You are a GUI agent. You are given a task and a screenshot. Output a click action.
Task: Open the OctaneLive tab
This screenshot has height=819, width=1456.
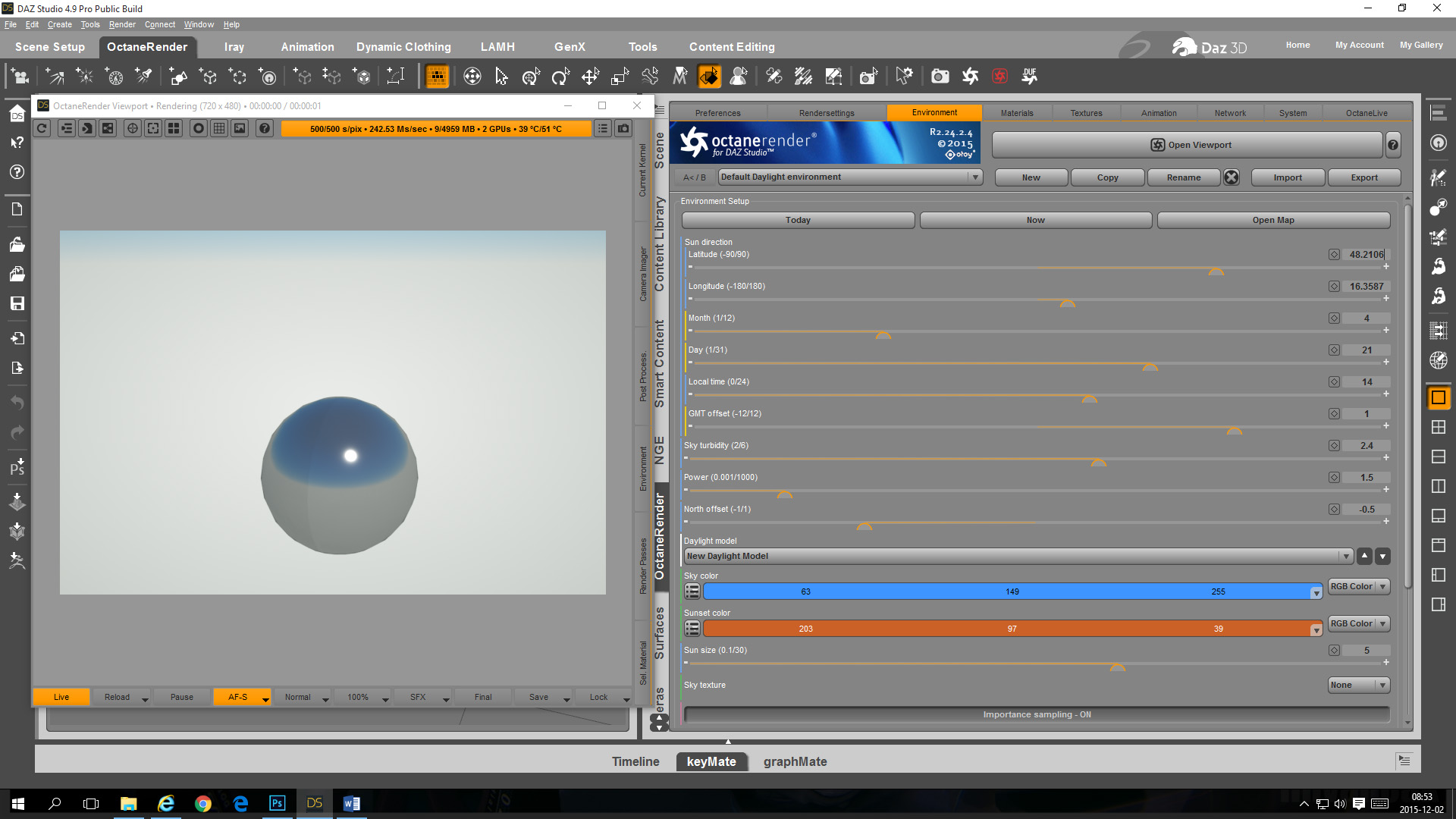[x=1367, y=113]
